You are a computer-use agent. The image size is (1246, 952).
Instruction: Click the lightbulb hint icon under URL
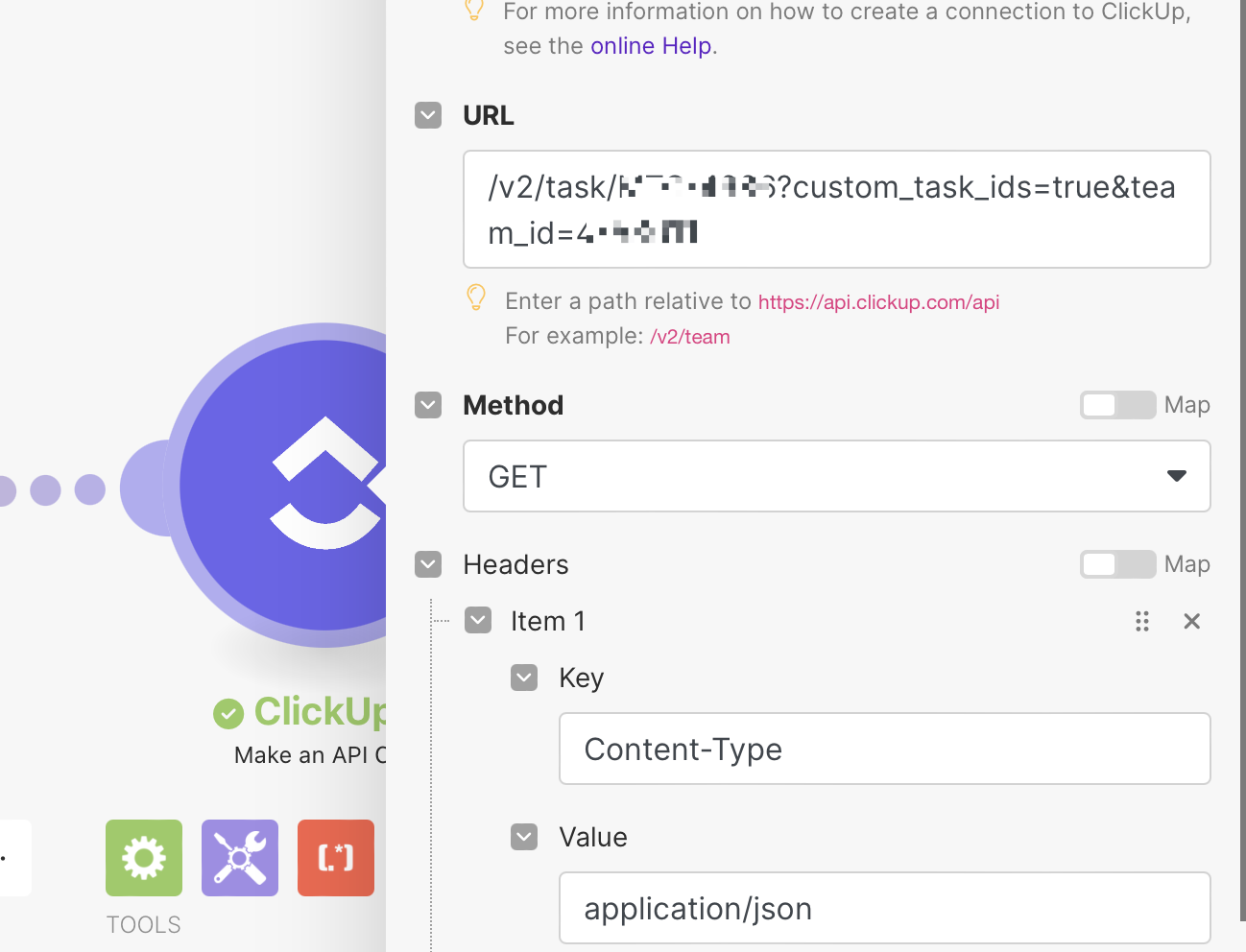click(476, 298)
